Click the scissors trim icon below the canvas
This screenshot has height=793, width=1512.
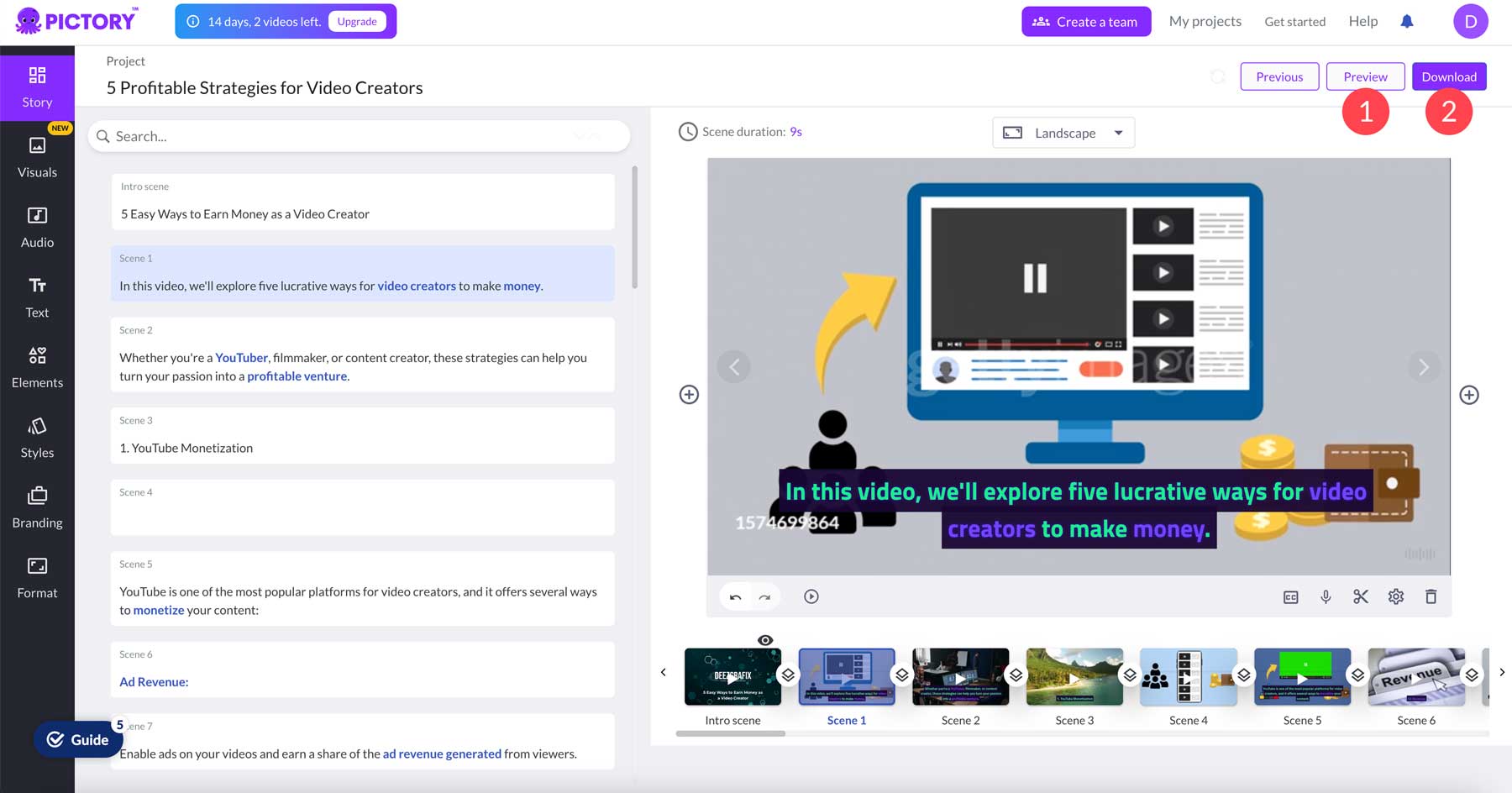(x=1361, y=596)
